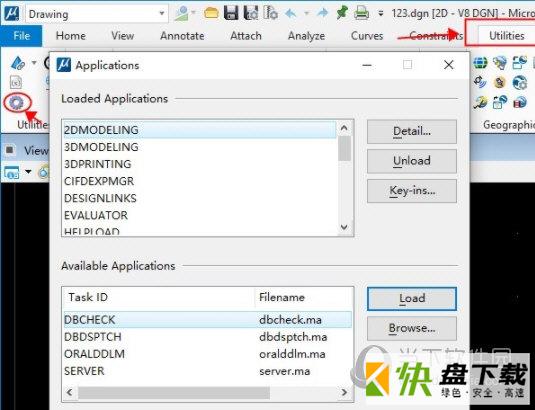Click the Key-ins... button
The height and width of the screenshot is (410, 535).
click(412, 191)
